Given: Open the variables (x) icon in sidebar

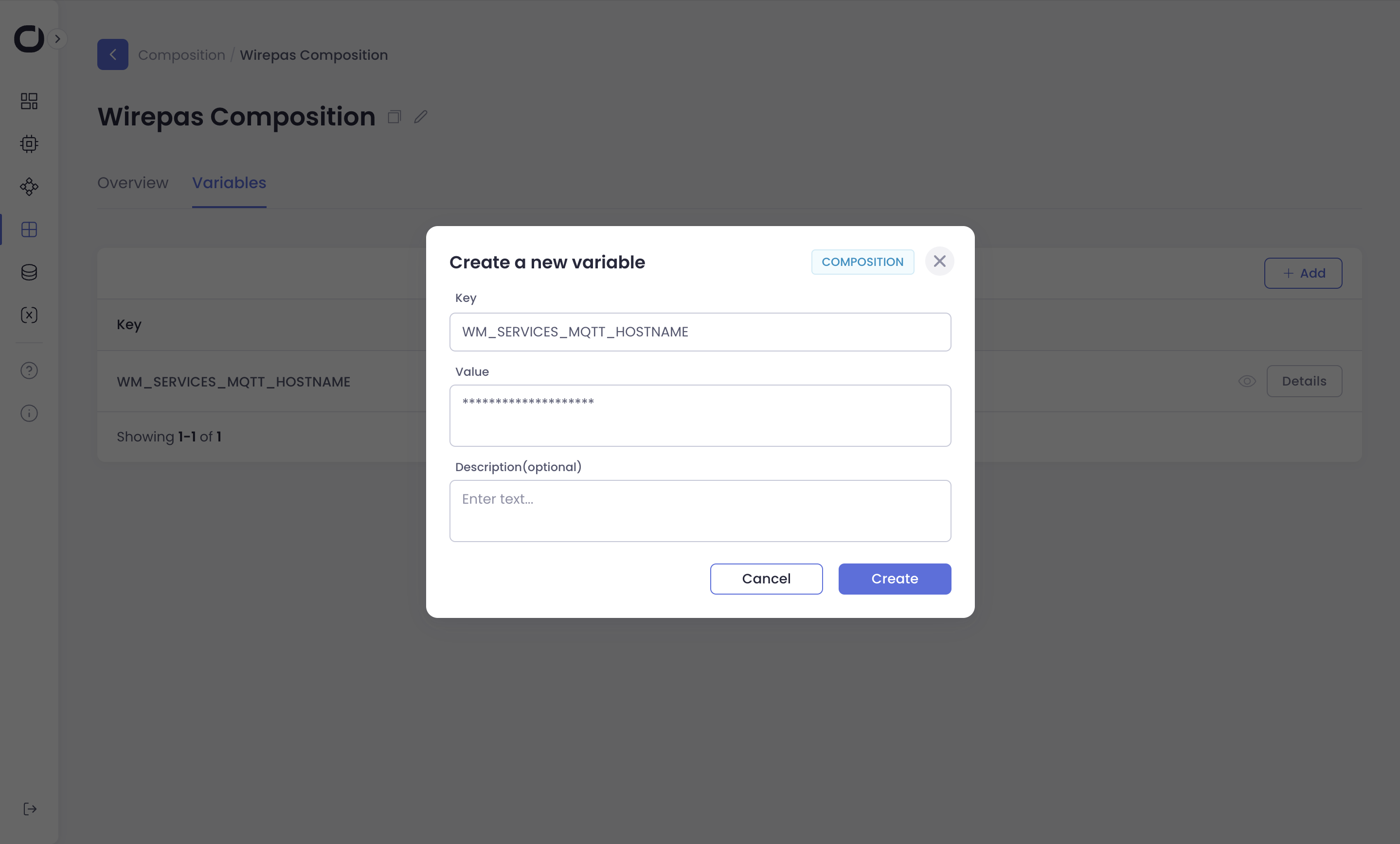Looking at the screenshot, I should (x=29, y=315).
